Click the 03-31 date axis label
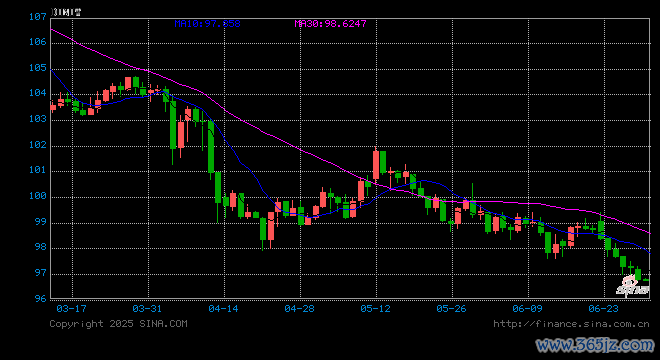660x360 pixels. click(147, 309)
